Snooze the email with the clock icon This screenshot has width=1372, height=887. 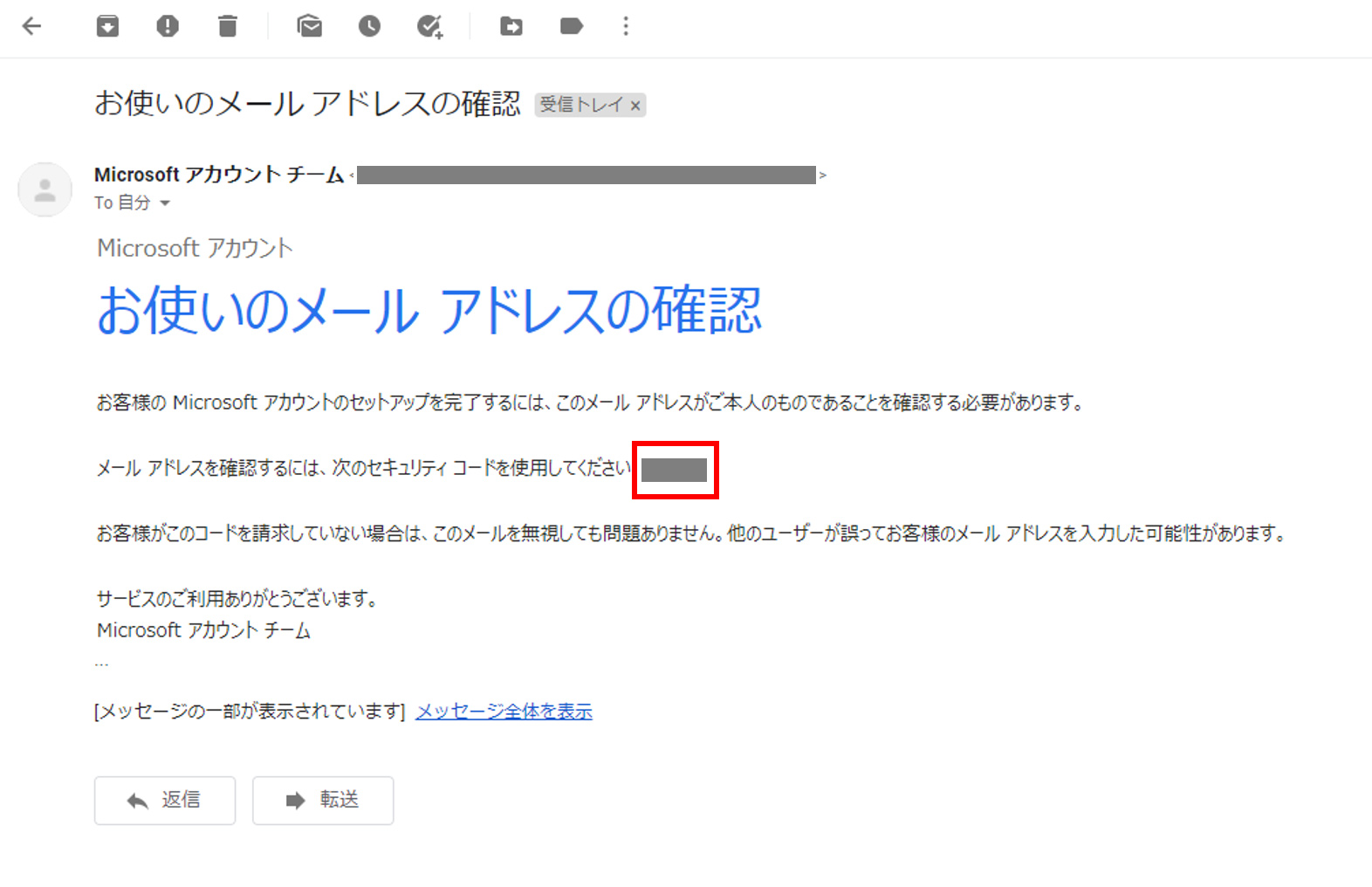click(x=369, y=26)
